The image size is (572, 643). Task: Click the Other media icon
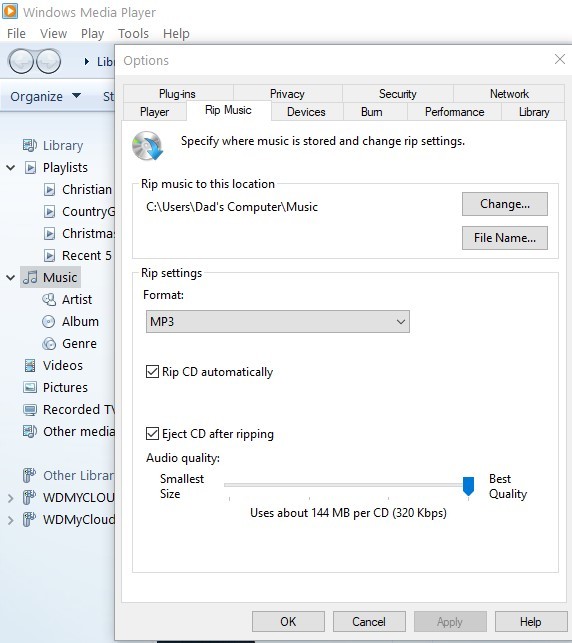30,431
